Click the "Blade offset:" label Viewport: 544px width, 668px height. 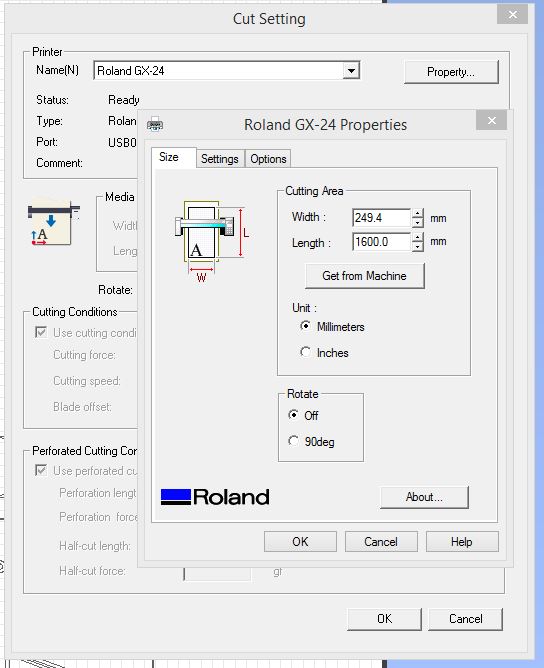coord(82,406)
